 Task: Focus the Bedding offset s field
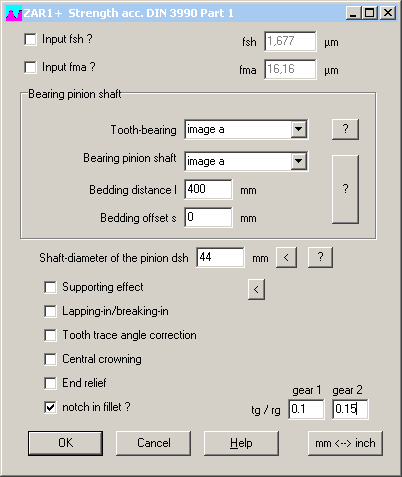[208, 217]
